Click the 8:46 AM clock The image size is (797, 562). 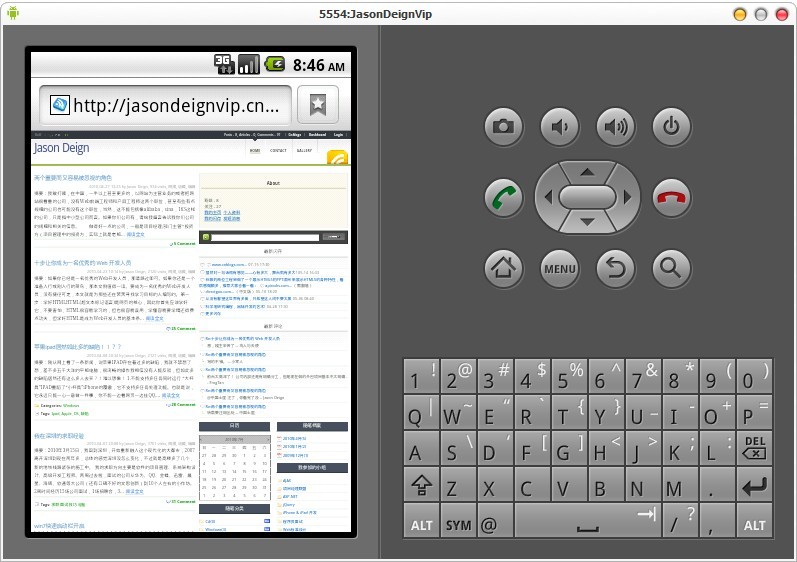click(319, 66)
